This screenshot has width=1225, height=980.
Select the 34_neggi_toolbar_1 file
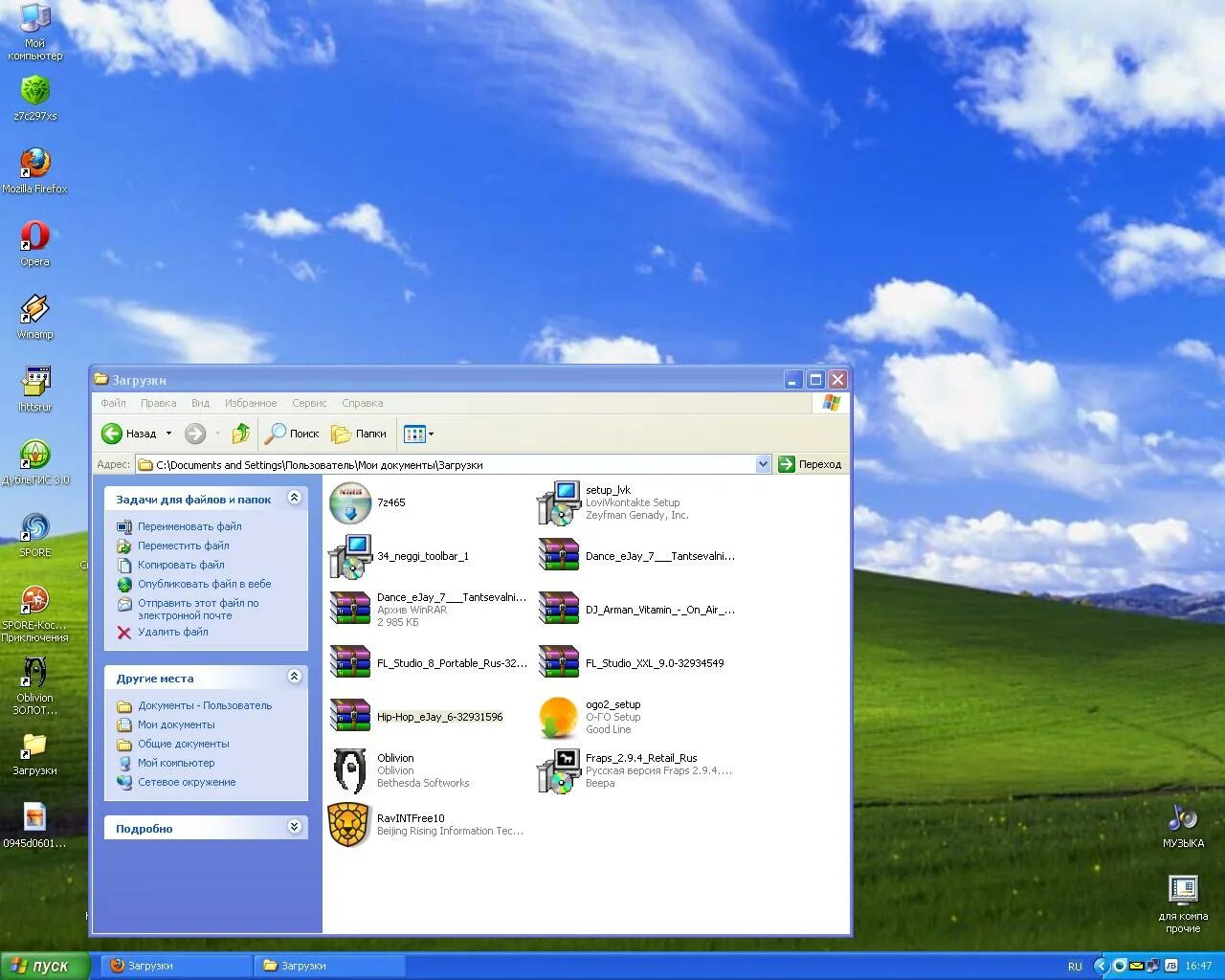[399, 556]
